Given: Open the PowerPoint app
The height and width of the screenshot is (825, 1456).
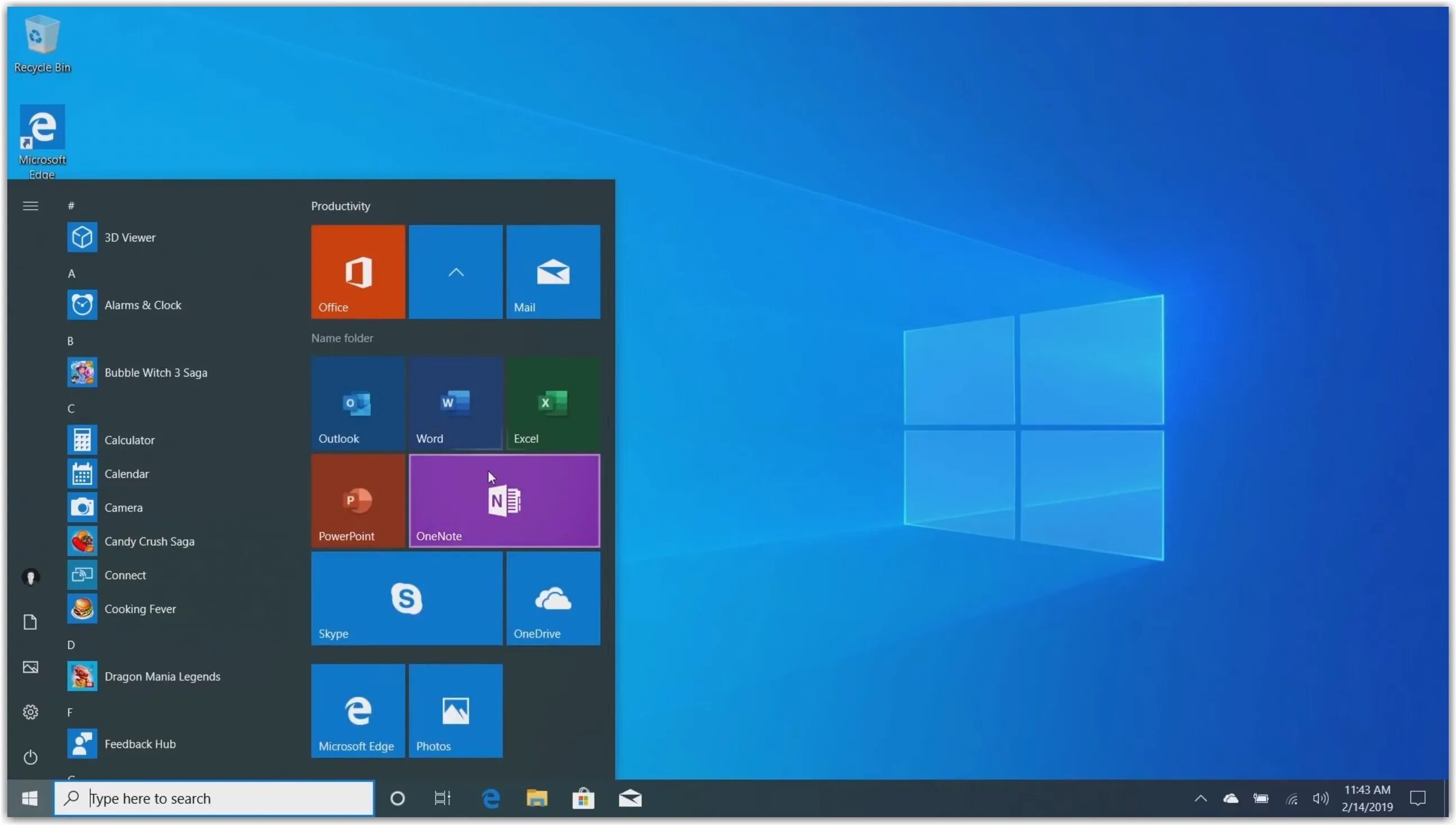Looking at the screenshot, I should click(x=357, y=500).
